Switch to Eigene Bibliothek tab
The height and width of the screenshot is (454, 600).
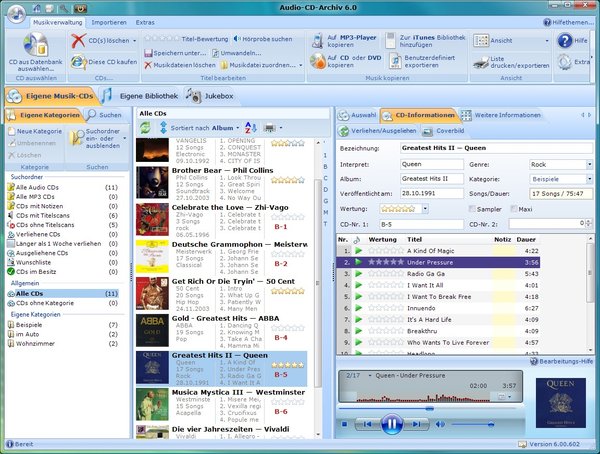click(x=139, y=96)
